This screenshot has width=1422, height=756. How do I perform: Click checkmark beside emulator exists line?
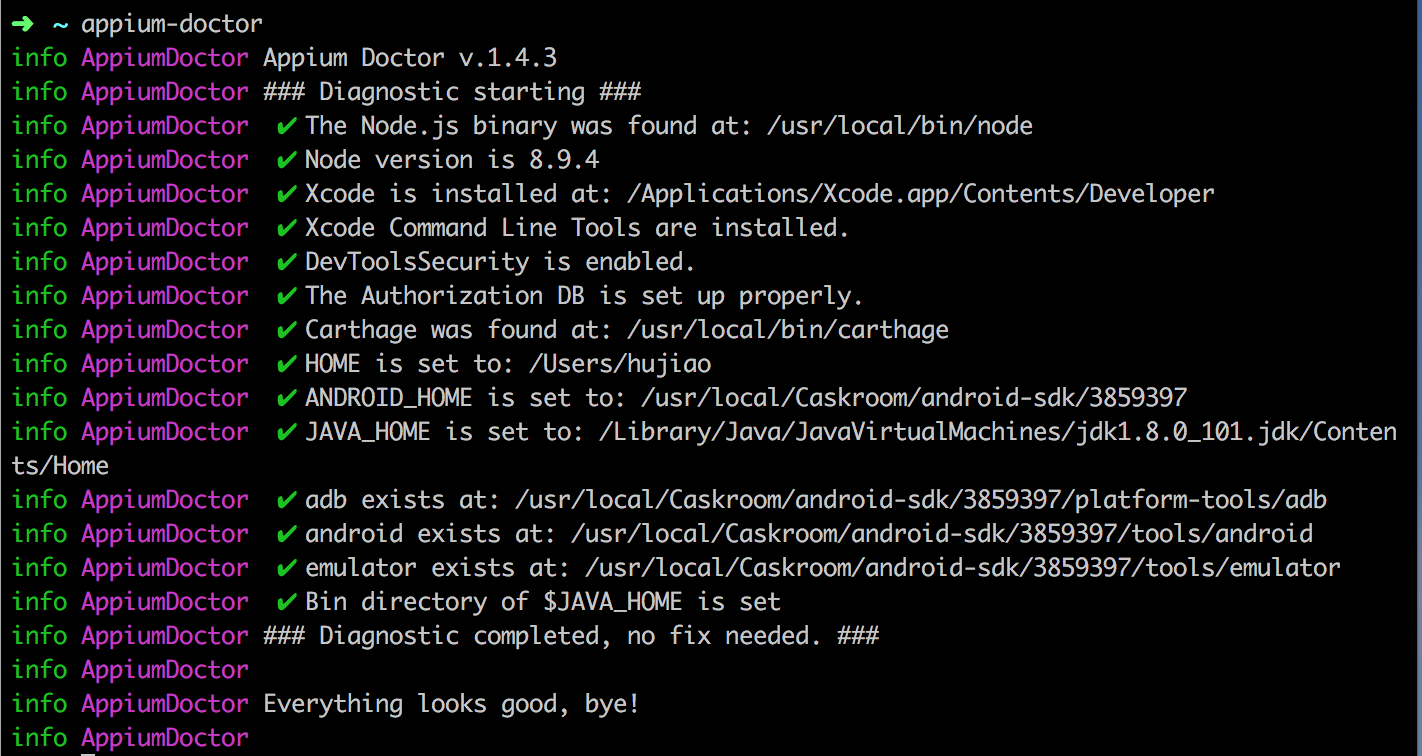tap(287, 568)
